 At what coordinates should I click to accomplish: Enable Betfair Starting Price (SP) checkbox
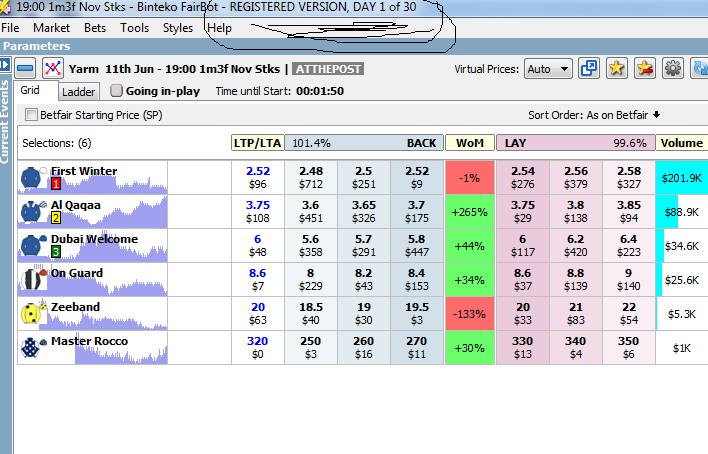click(x=31, y=115)
